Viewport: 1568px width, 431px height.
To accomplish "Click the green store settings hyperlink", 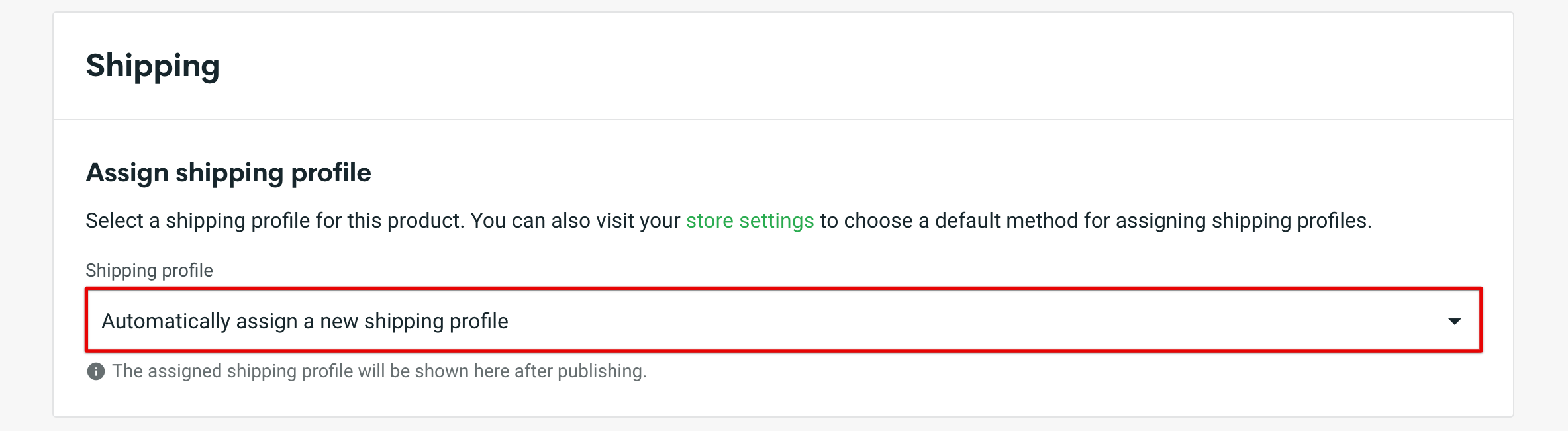I will click(750, 220).
